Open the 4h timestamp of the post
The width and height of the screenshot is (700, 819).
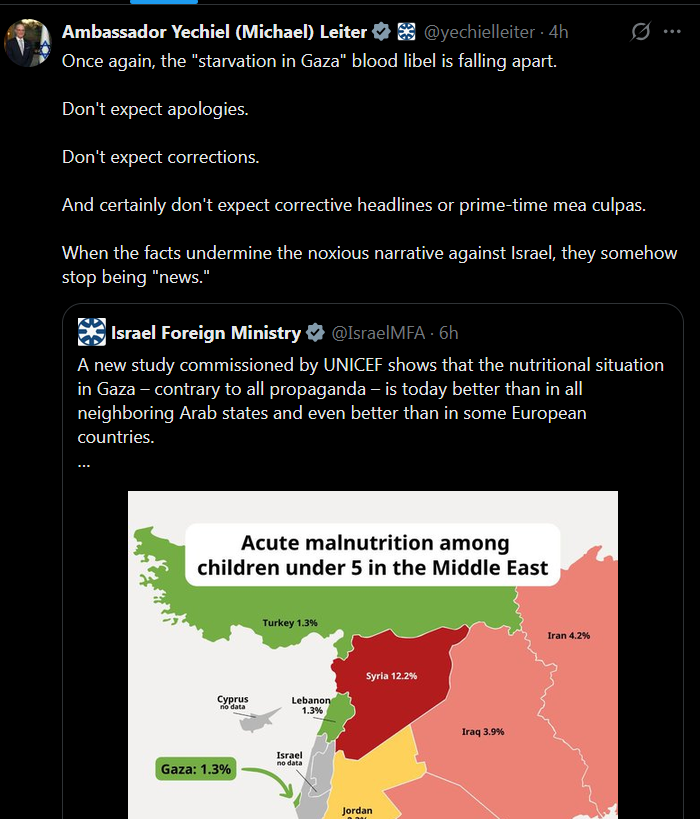(558, 32)
